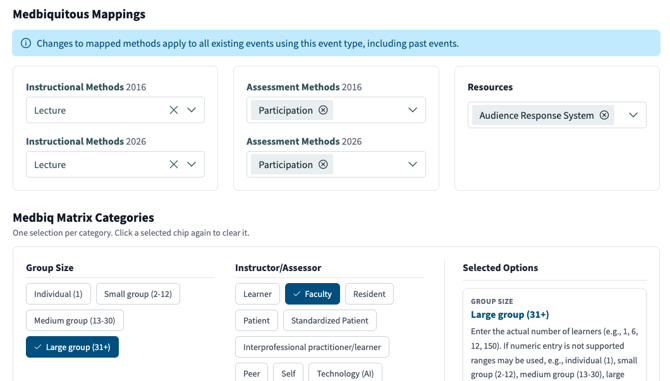Select Interprofessional practitioner/learner chip
The height and width of the screenshot is (381, 670).
pyautogui.click(x=312, y=347)
